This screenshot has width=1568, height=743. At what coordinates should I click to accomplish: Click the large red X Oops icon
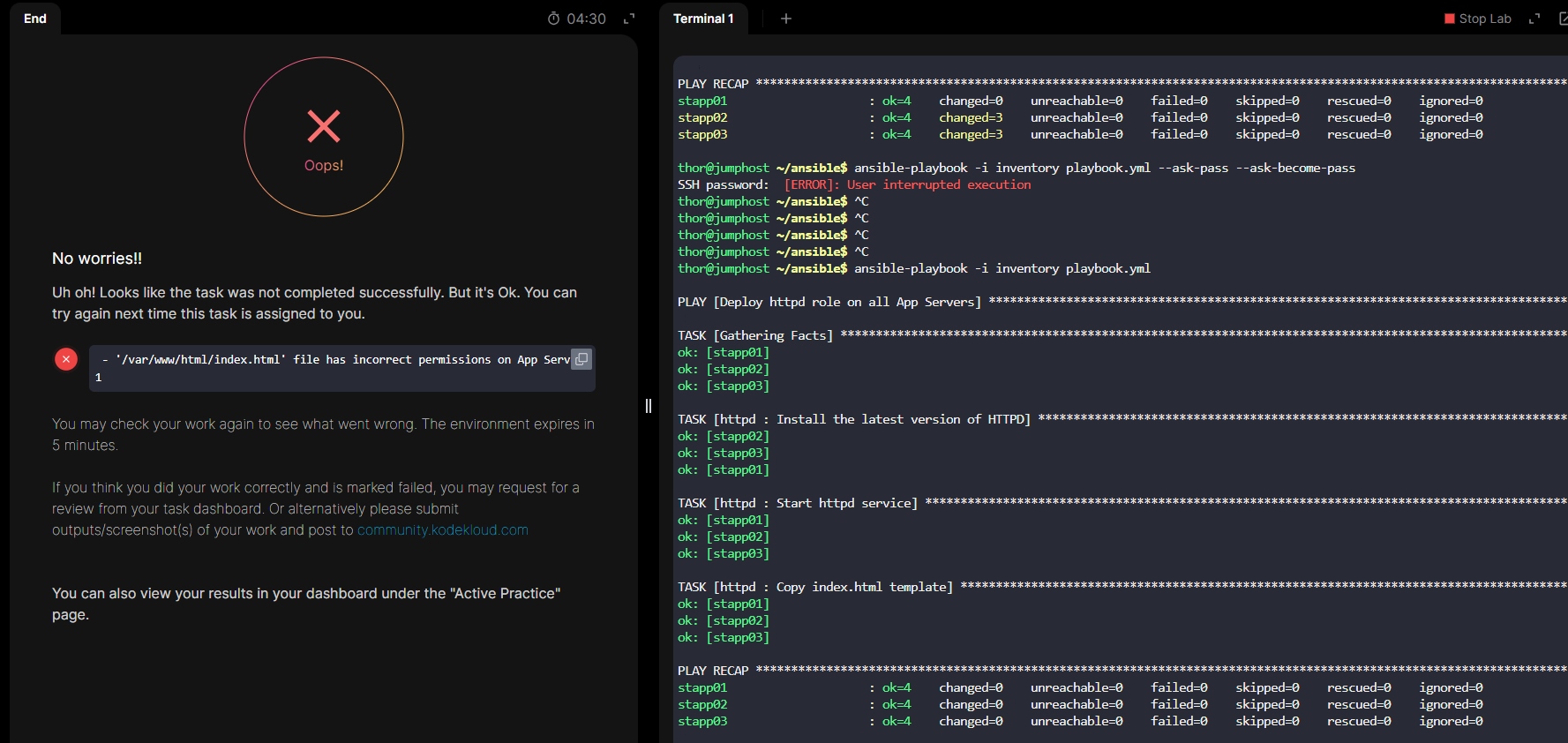point(324,126)
